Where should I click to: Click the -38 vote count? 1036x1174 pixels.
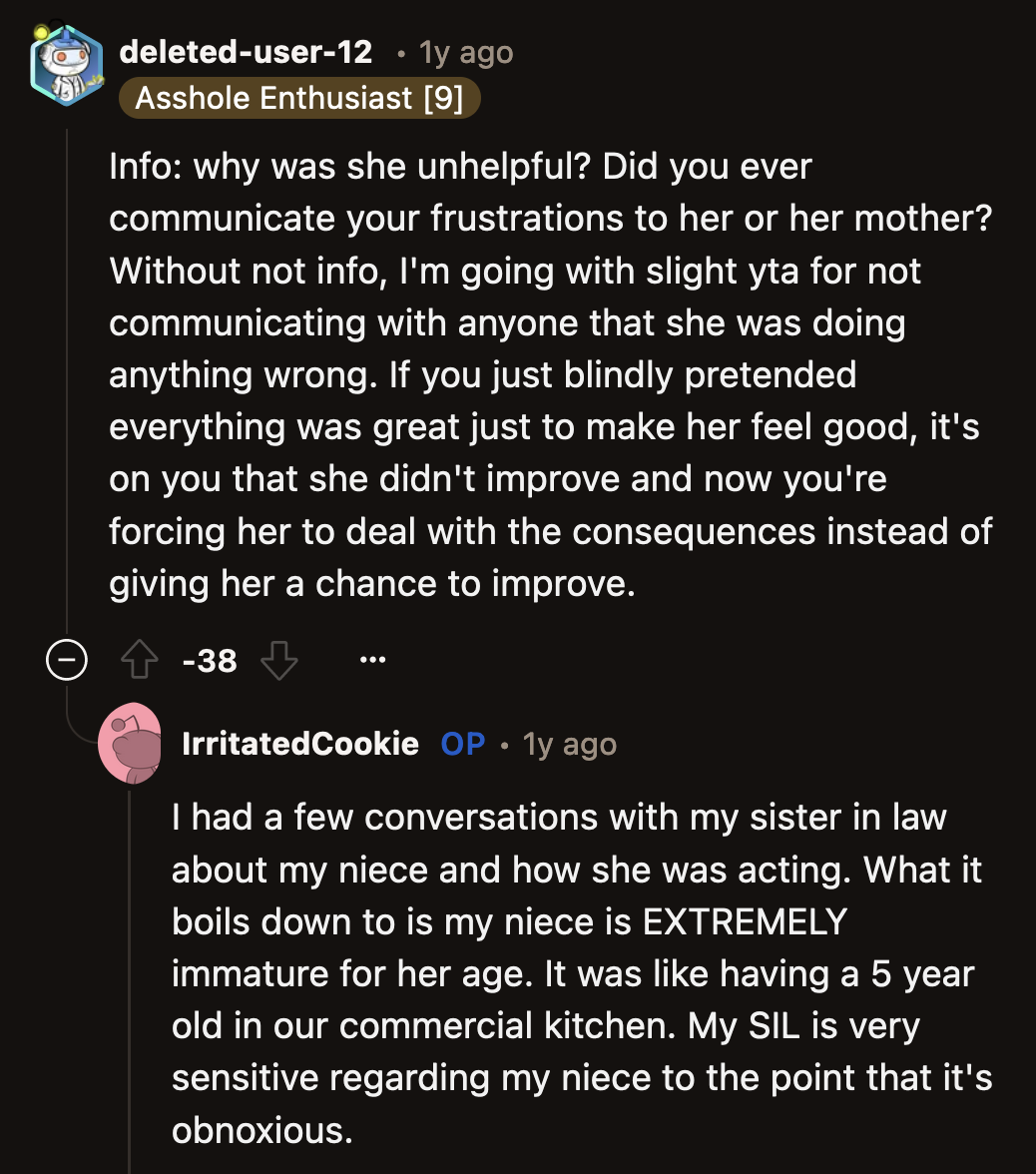coord(210,660)
